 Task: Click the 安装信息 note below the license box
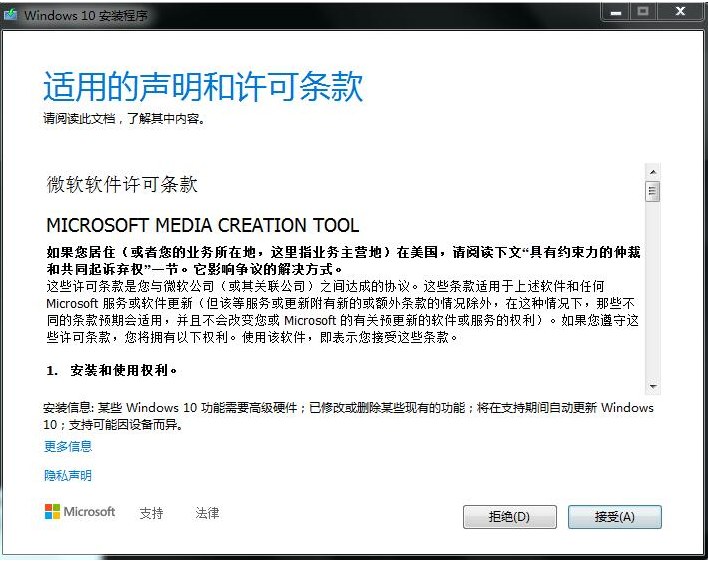pyautogui.click(x=348, y=416)
